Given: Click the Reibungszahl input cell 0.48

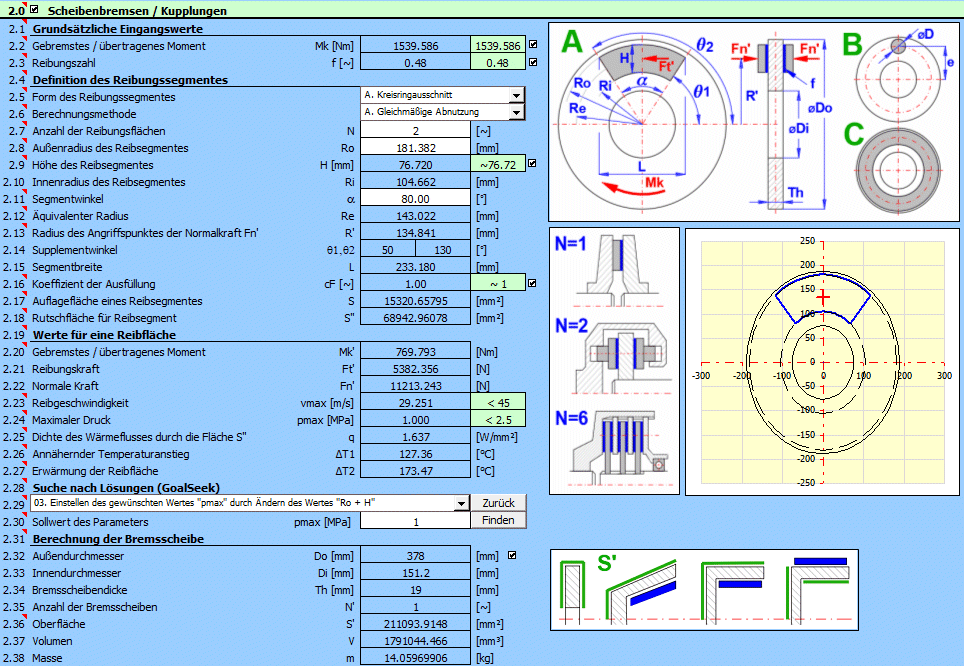Looking at the screenshot, I should click(x=416, y=63).
